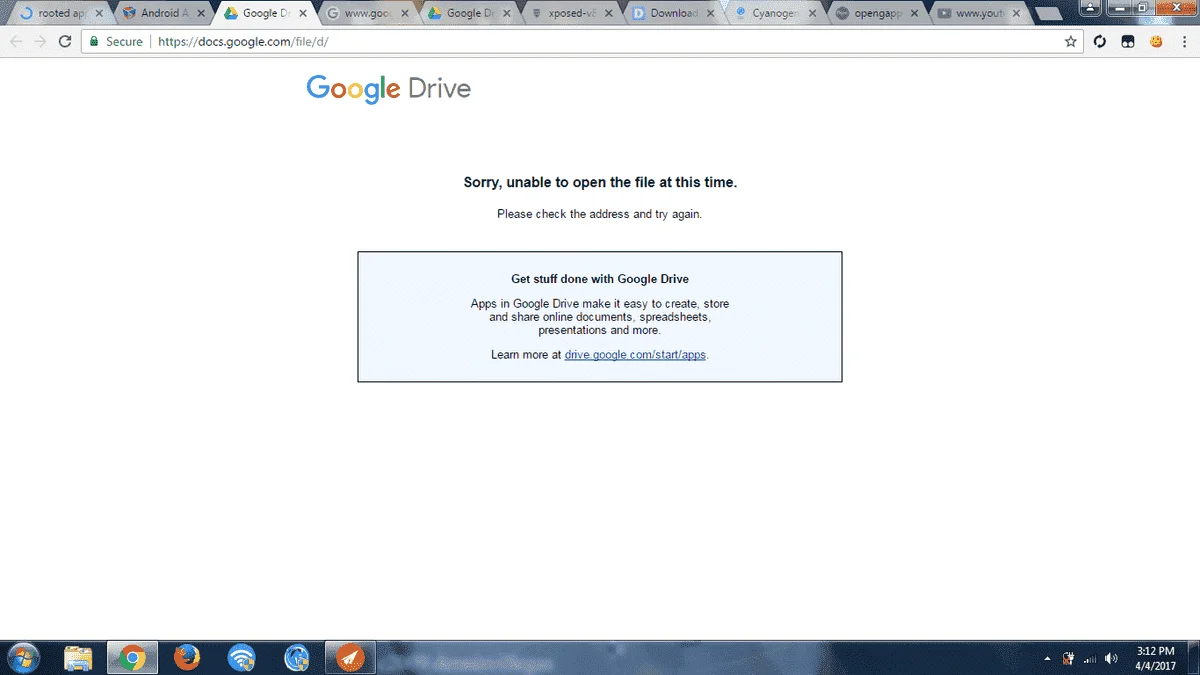
Task: Open the orange paper-plane taskbar app
Action: [350, 658]
